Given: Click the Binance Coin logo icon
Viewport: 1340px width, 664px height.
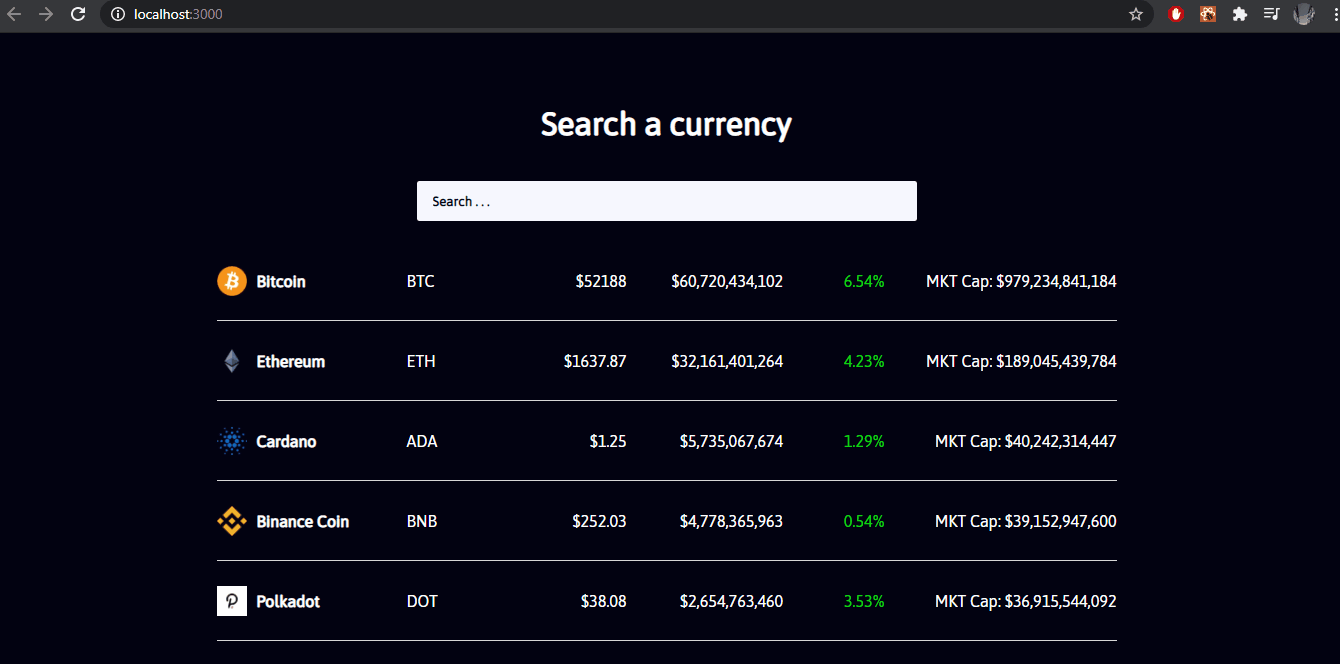Looking at the screenshot, I should point(232,521).
